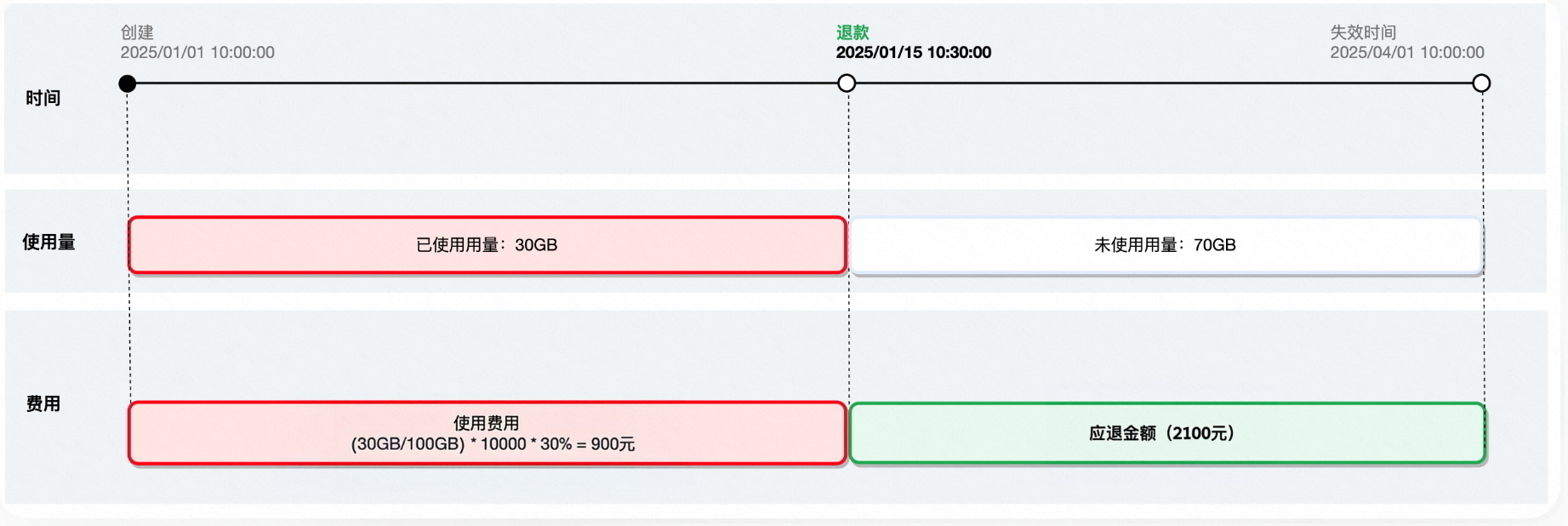Click the 2025/01/01 10:00:00 creation timestamp
Image resolution: width=1568 pixels, height=526 pixels.
(x=197, y=53)
